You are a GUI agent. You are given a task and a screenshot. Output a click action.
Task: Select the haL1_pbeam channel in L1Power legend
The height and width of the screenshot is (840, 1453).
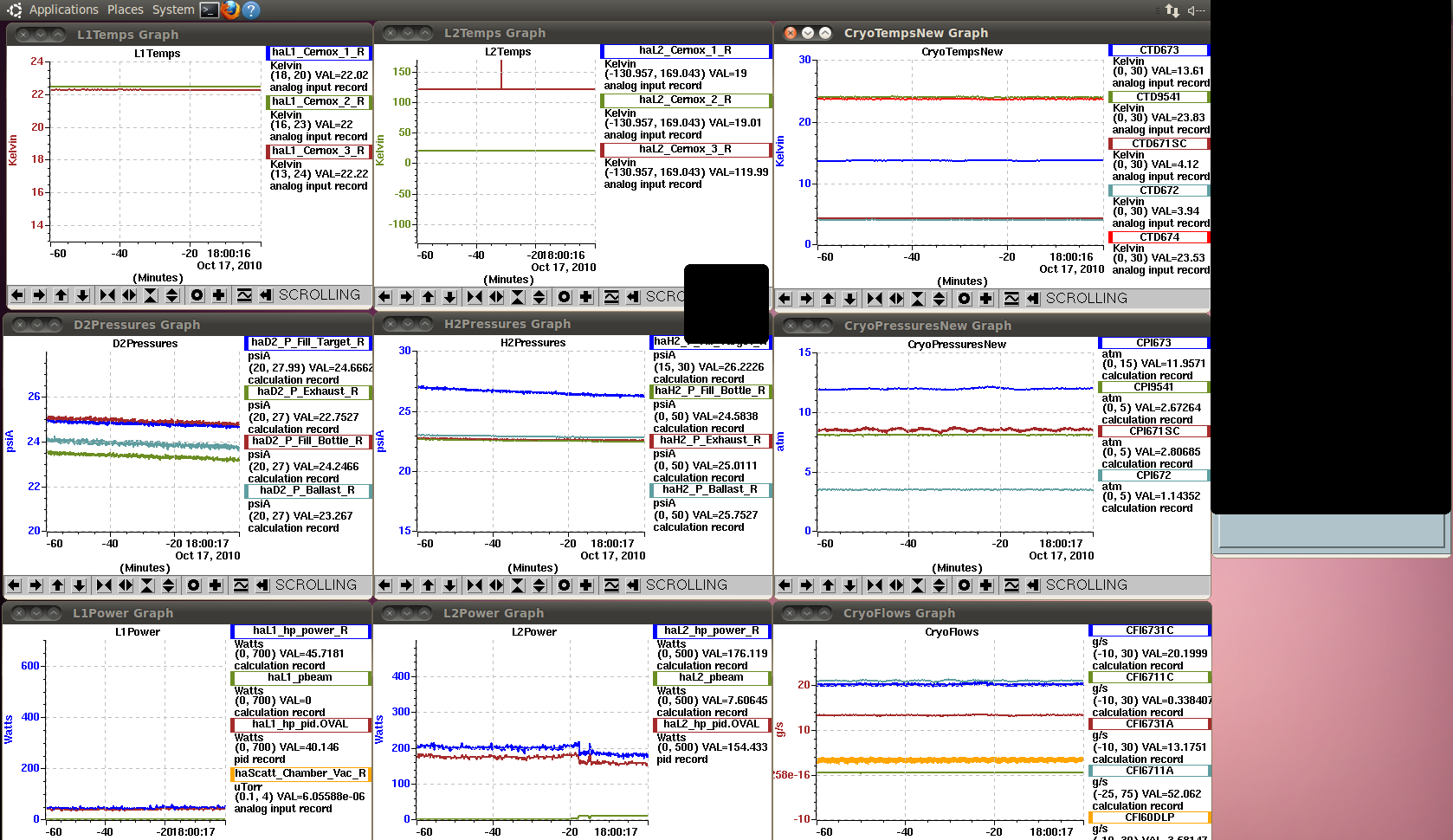(x=300, y=678)
